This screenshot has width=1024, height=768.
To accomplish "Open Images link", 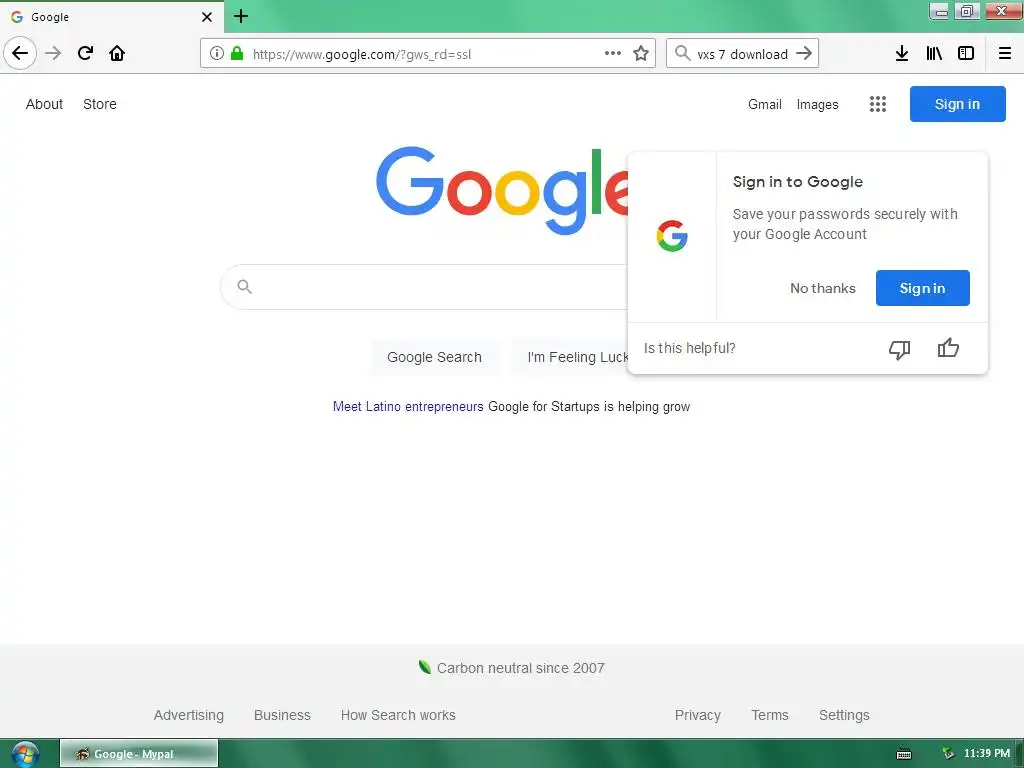I will tap(818, 104).
